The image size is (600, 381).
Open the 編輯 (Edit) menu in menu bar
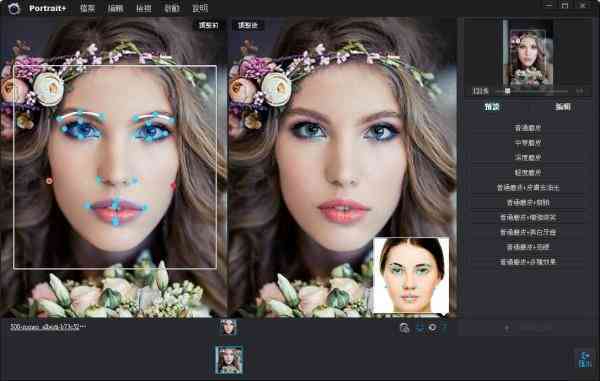(x=115, y=8)
